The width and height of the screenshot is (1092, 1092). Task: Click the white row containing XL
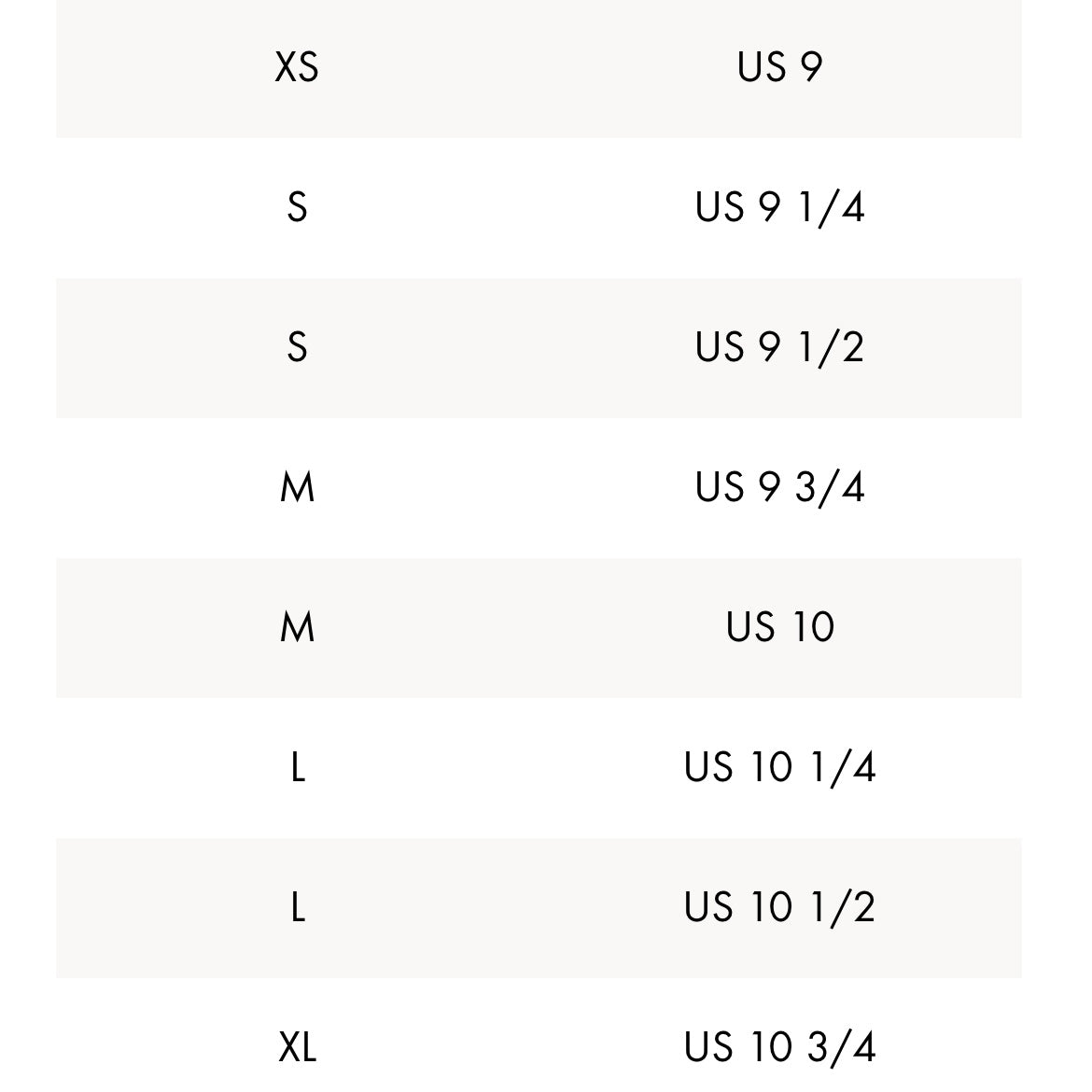pyautogui.click(x=539, y=1073)
